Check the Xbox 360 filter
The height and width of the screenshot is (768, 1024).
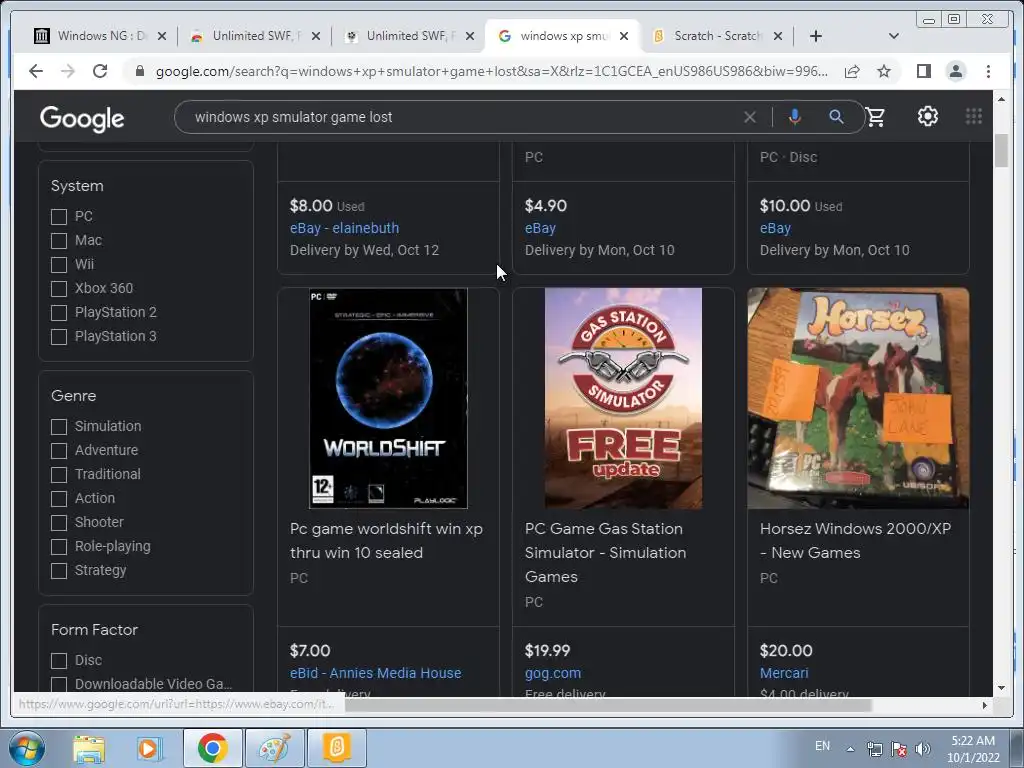coord(59,289)
